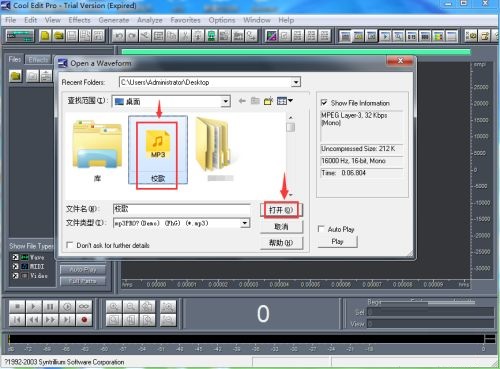This screenshot has height=369, width=500.
Task: Enable the Auto Play checkbox
Action: (x=321, y=229)
